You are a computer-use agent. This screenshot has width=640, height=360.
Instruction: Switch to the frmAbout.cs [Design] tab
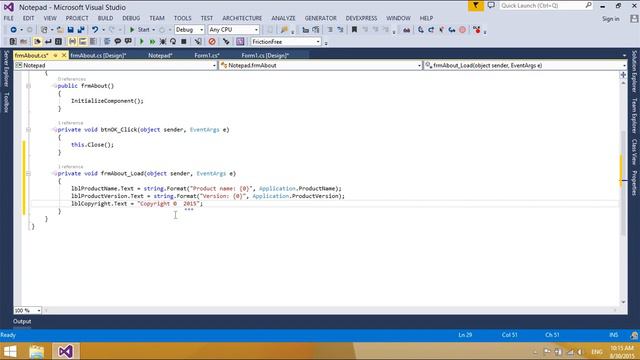[98, 56]
